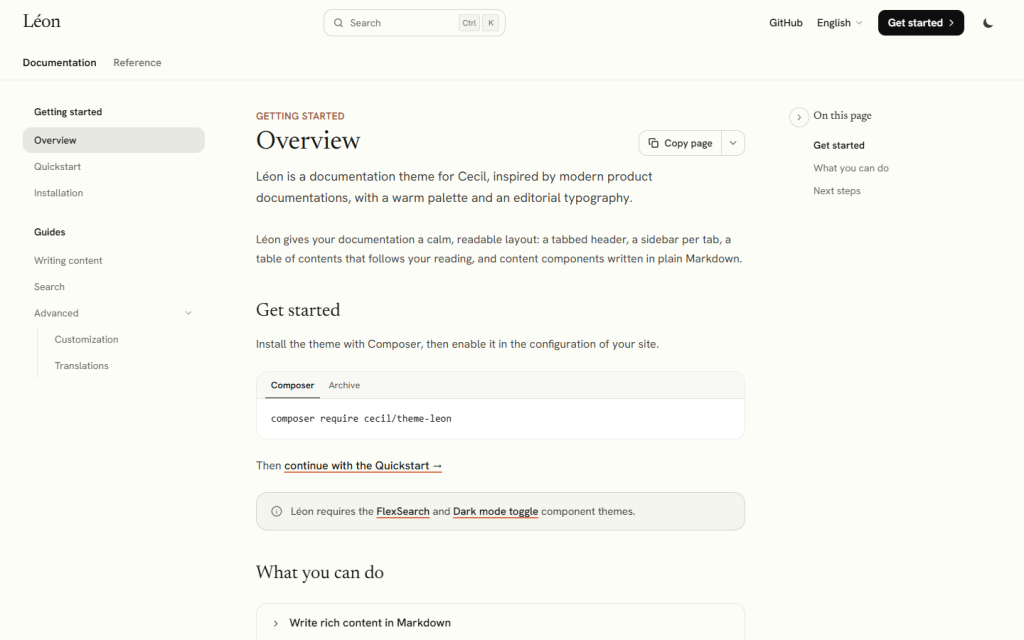
Task: Open the GitHub link
Action: pos(786,23)
